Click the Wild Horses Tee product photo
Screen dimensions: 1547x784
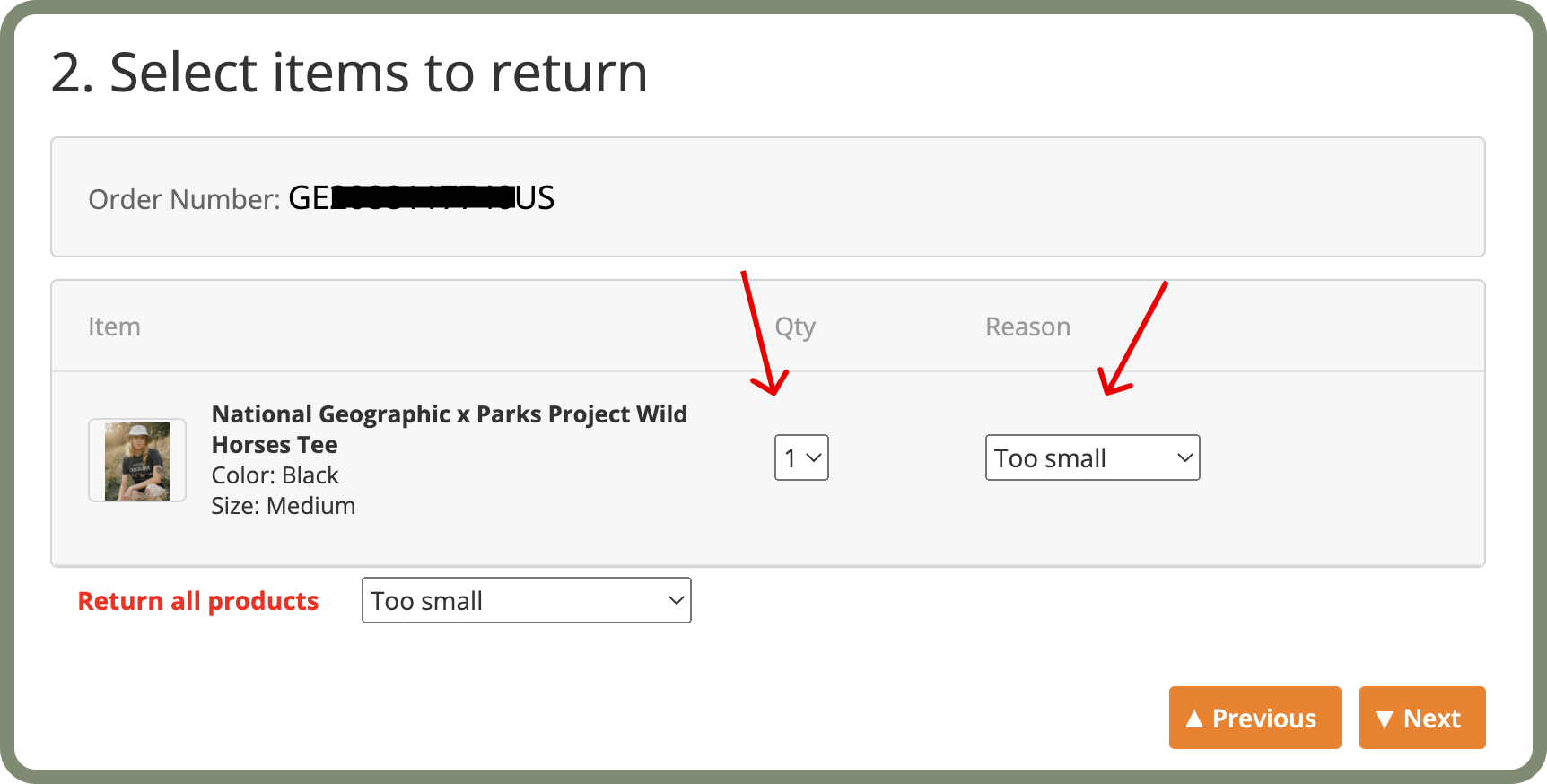coord(136,460)
